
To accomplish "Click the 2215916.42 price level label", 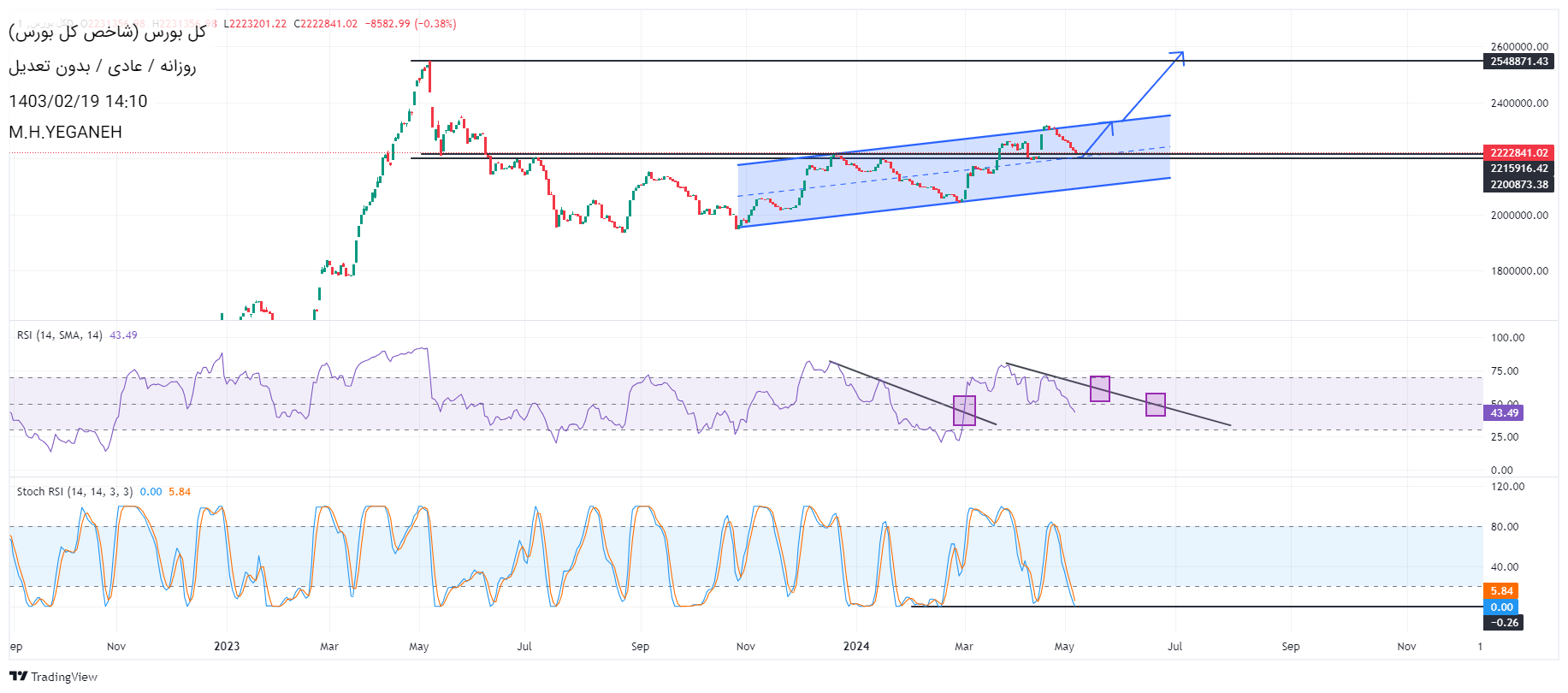I will [1518, 169].
